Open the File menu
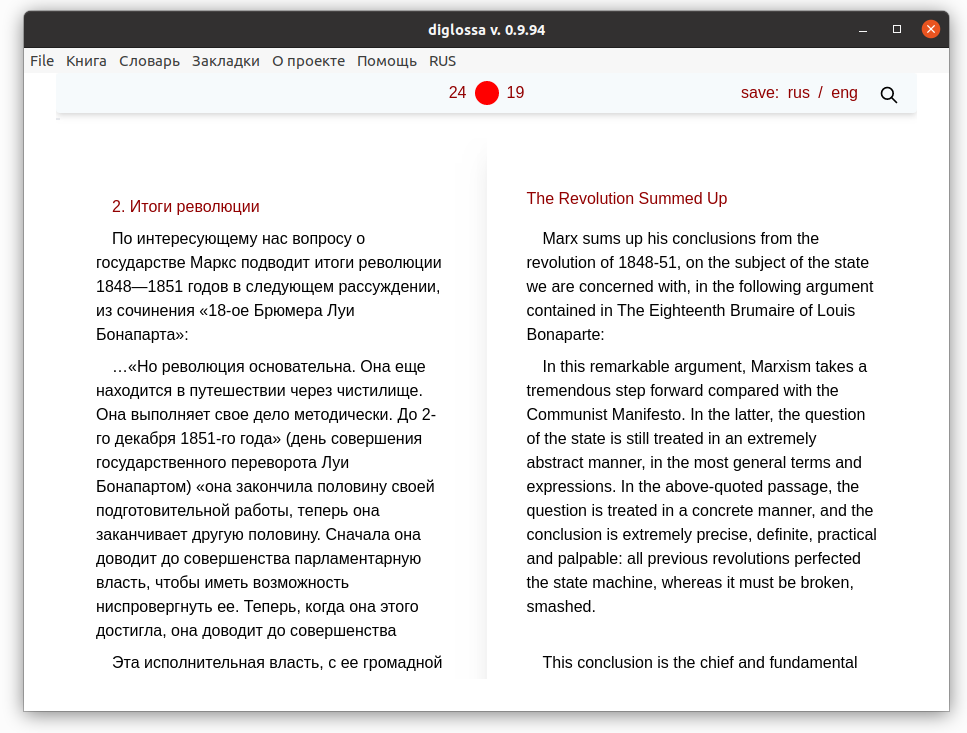The image size is (967, 733). 42,61
